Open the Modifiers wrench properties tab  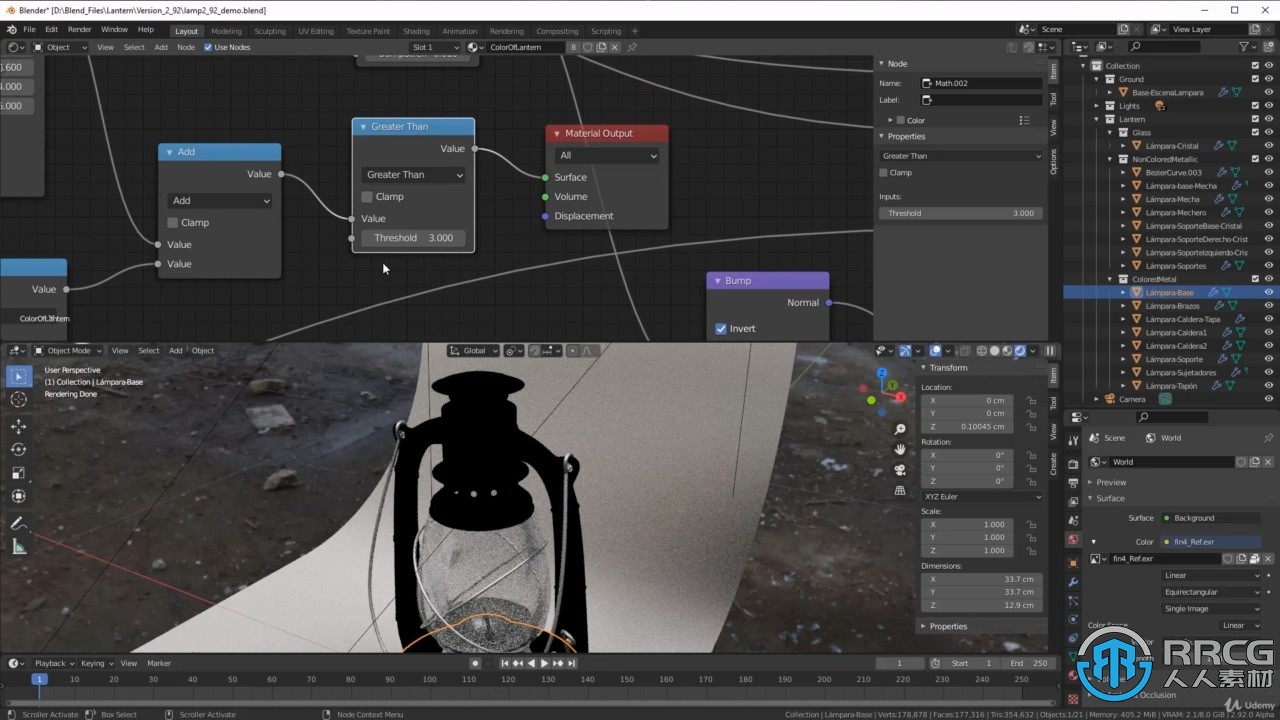pyautogui.click(x=1073, y=582)
